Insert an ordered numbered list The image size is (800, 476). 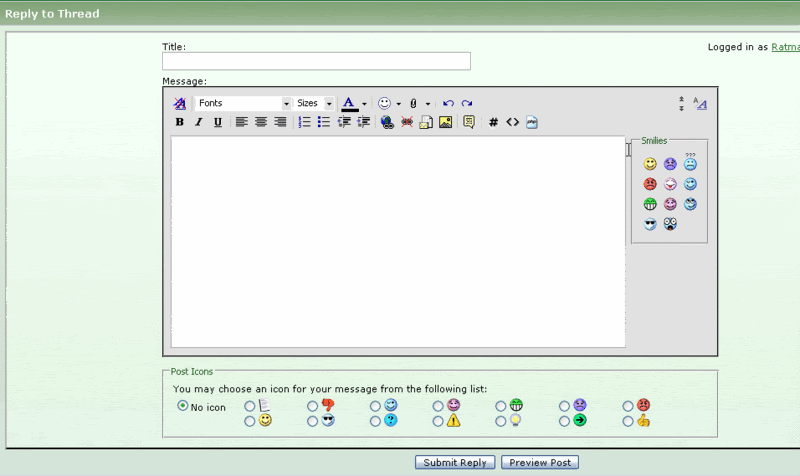click(x=304, y=122)
